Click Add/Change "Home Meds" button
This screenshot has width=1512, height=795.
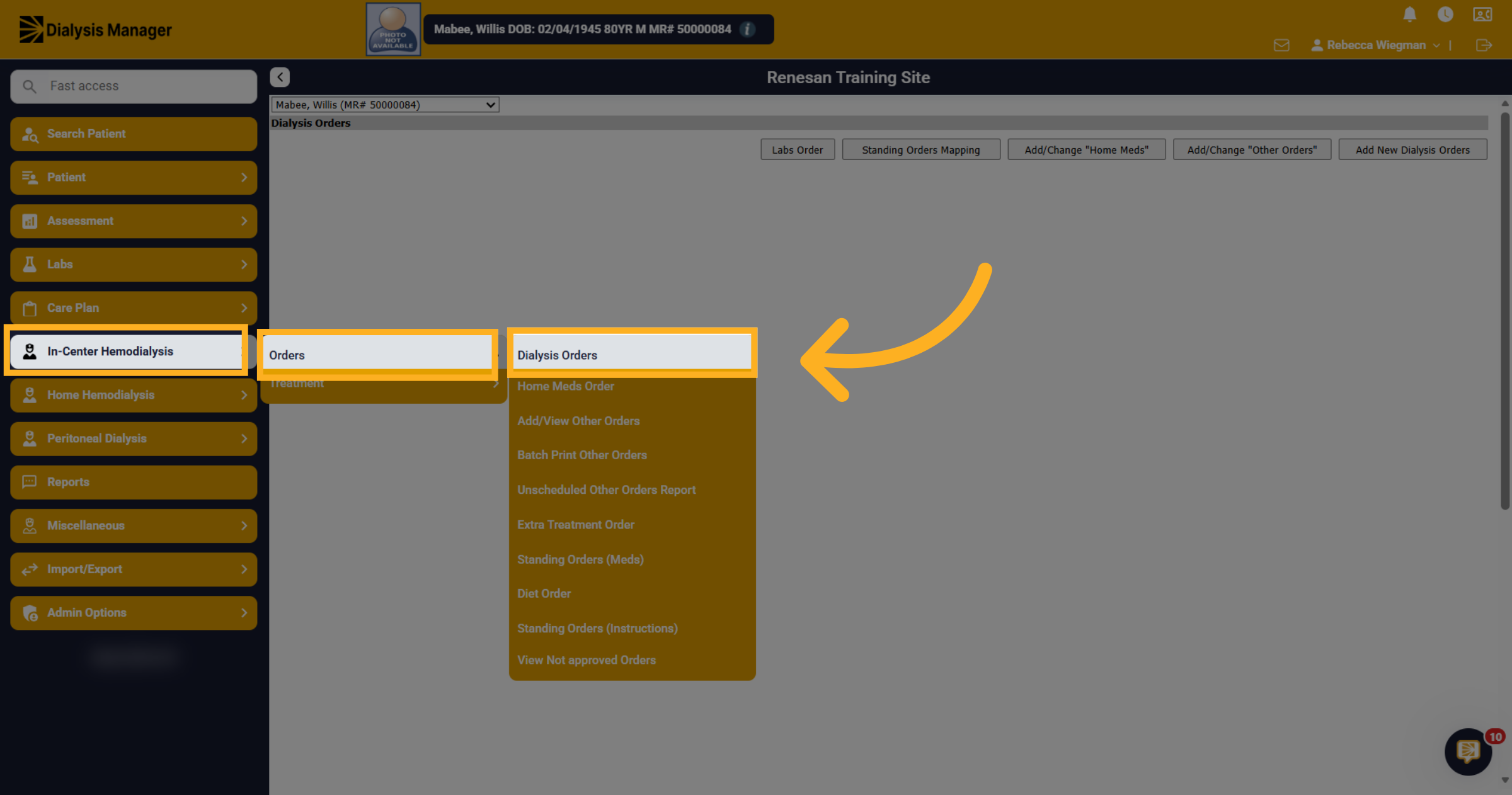click(1086, 150)
